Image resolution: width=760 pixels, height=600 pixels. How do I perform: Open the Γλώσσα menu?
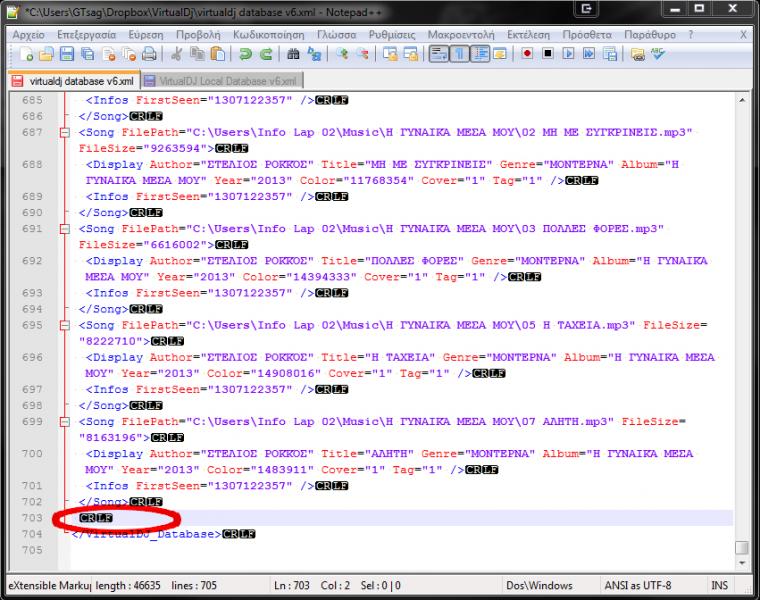tap(336, 35)
